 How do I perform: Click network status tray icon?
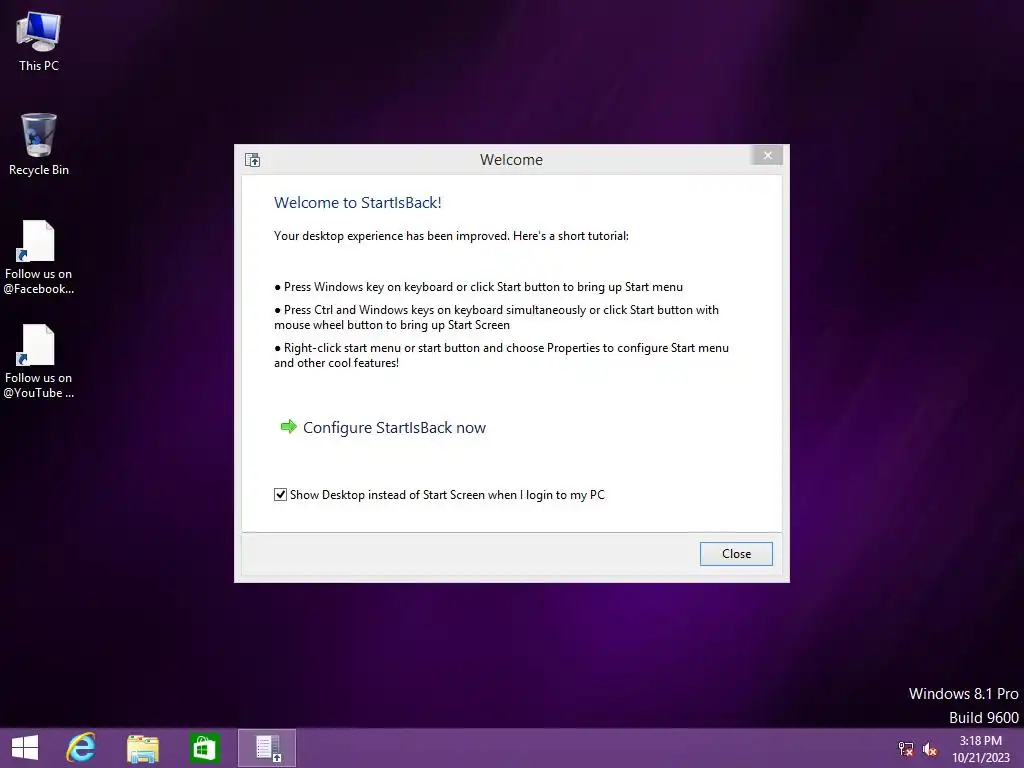906,749
